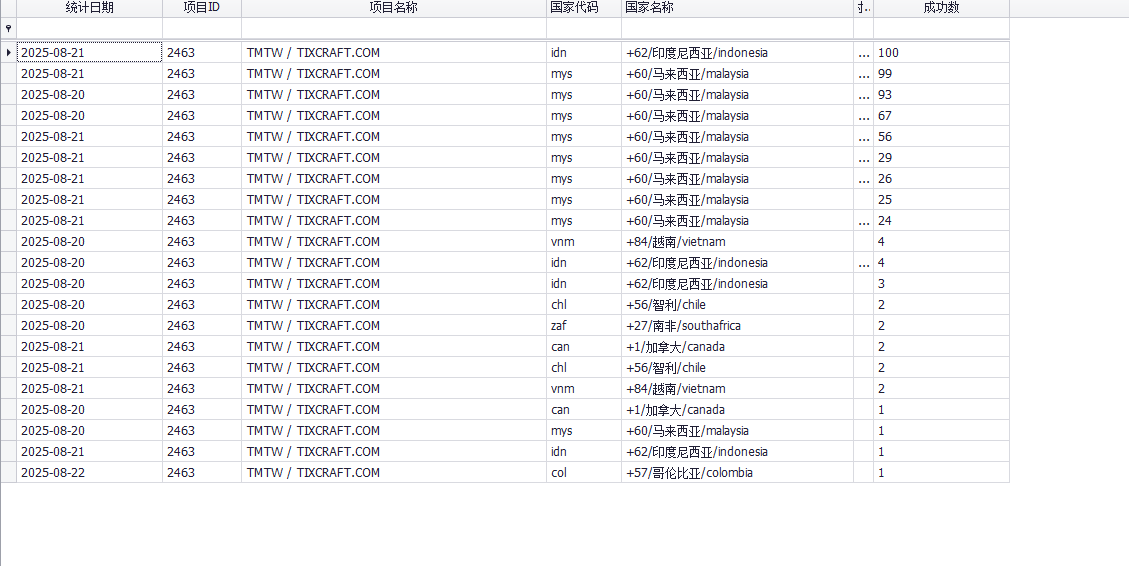Select 'vnm' in the 2025-08-20 row
The width and height of the screenshot is (1129, 566).
[584, 241]
